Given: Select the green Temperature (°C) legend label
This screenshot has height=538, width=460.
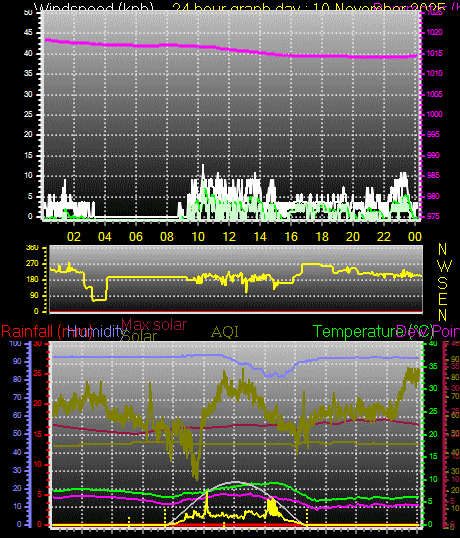Looking at the screenshot, I should pyautogui.click(x=373, y=332).
